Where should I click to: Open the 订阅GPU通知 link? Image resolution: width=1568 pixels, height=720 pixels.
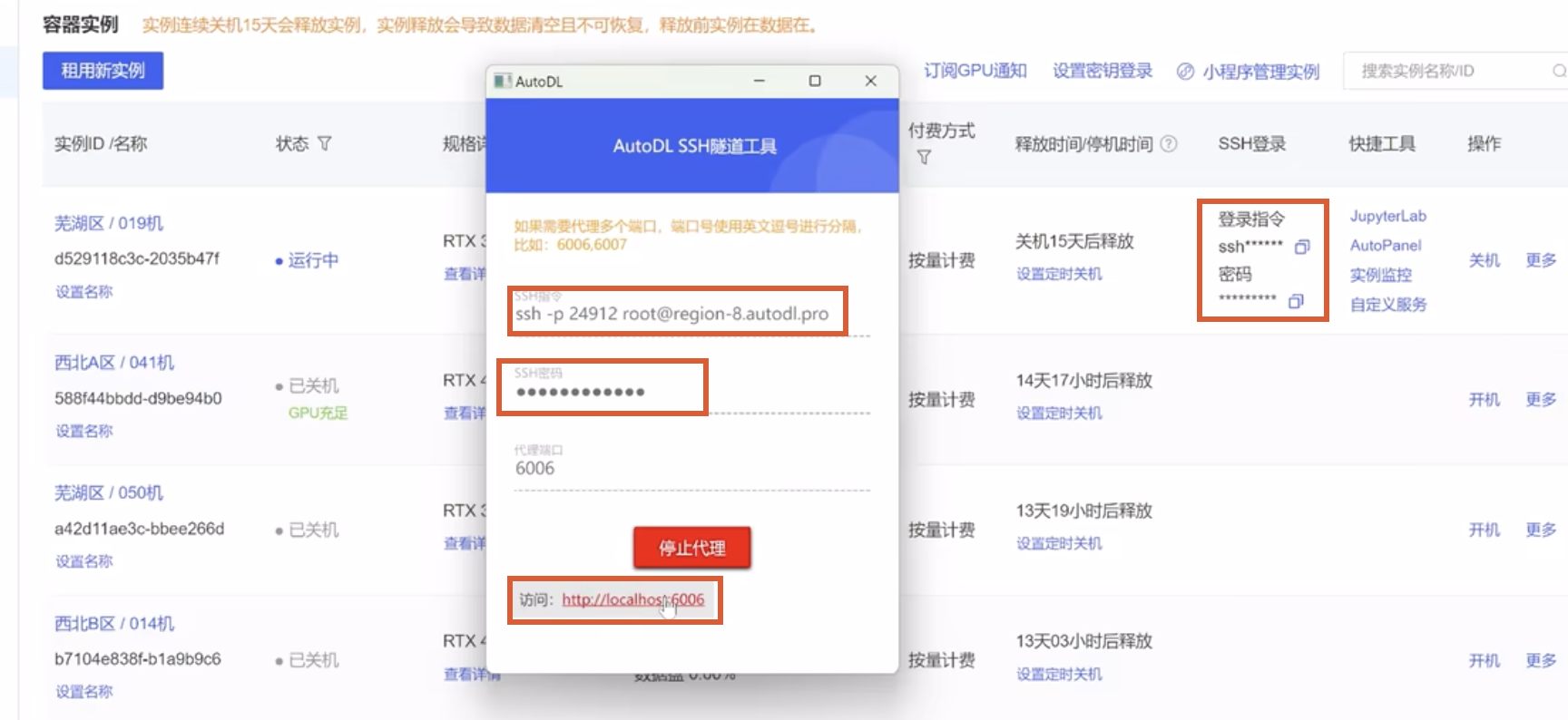[x=975, y=71]
